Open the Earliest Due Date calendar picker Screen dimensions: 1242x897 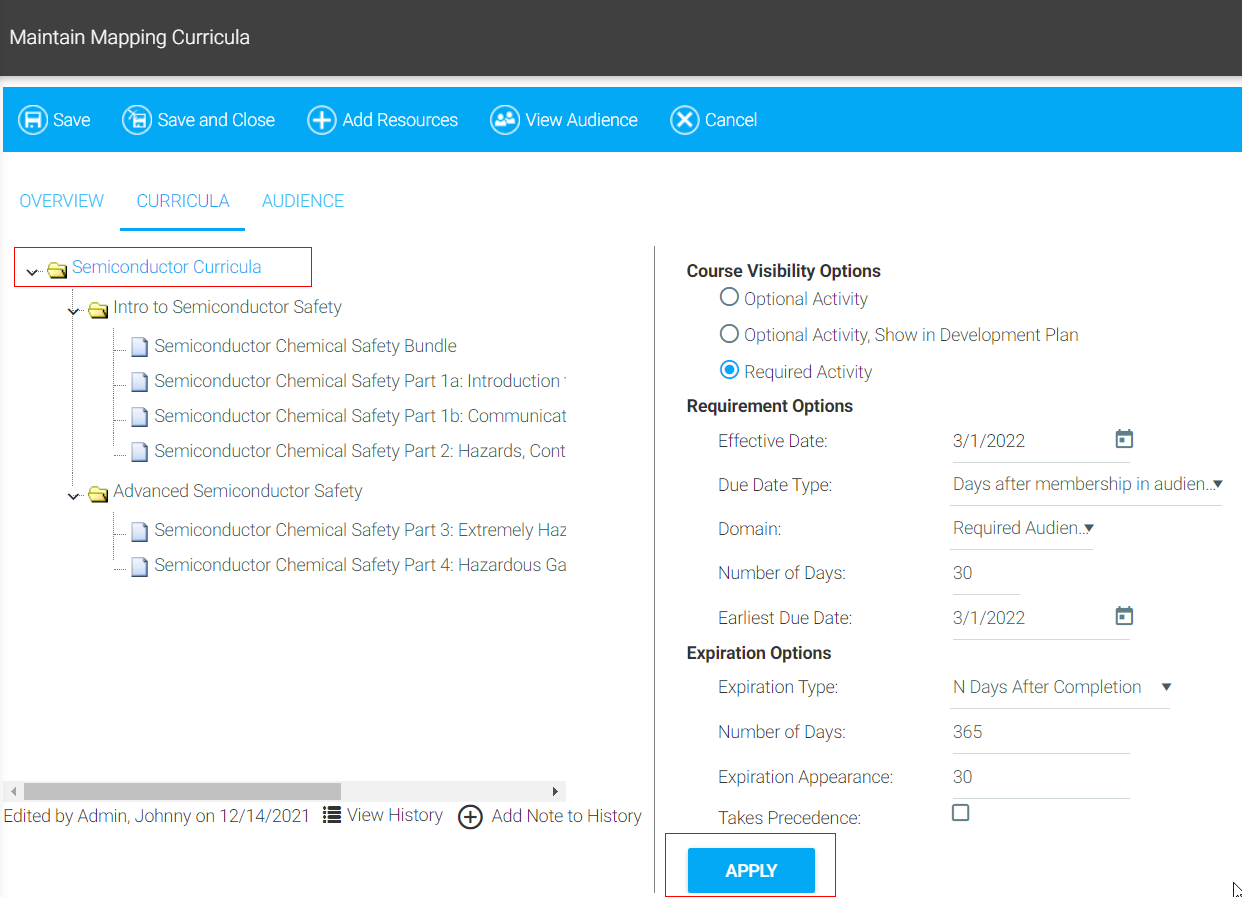tap(1124, 616)
